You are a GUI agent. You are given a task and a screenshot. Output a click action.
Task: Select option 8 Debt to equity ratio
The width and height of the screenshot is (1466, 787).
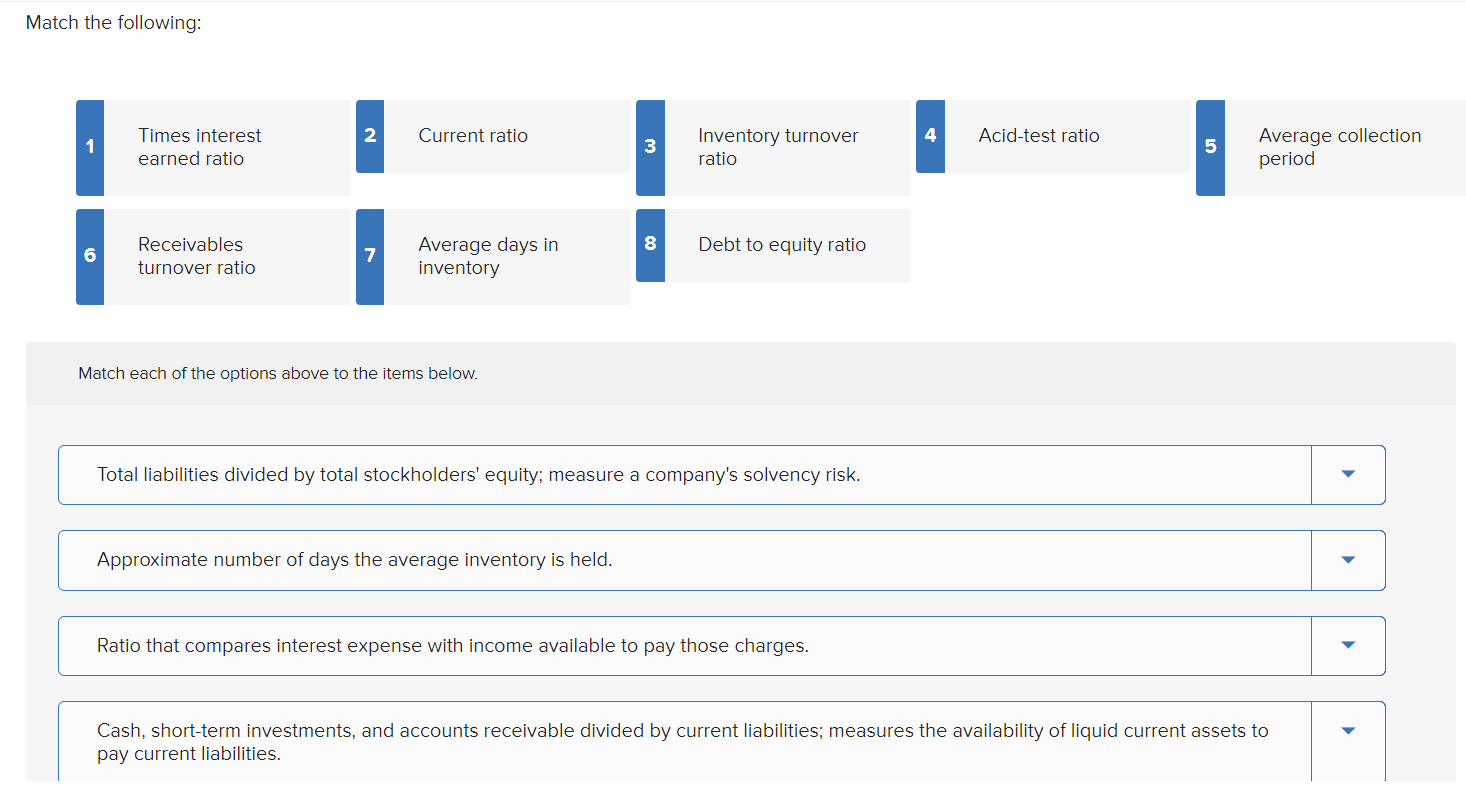pyautogui.click(x=773, y=245)
